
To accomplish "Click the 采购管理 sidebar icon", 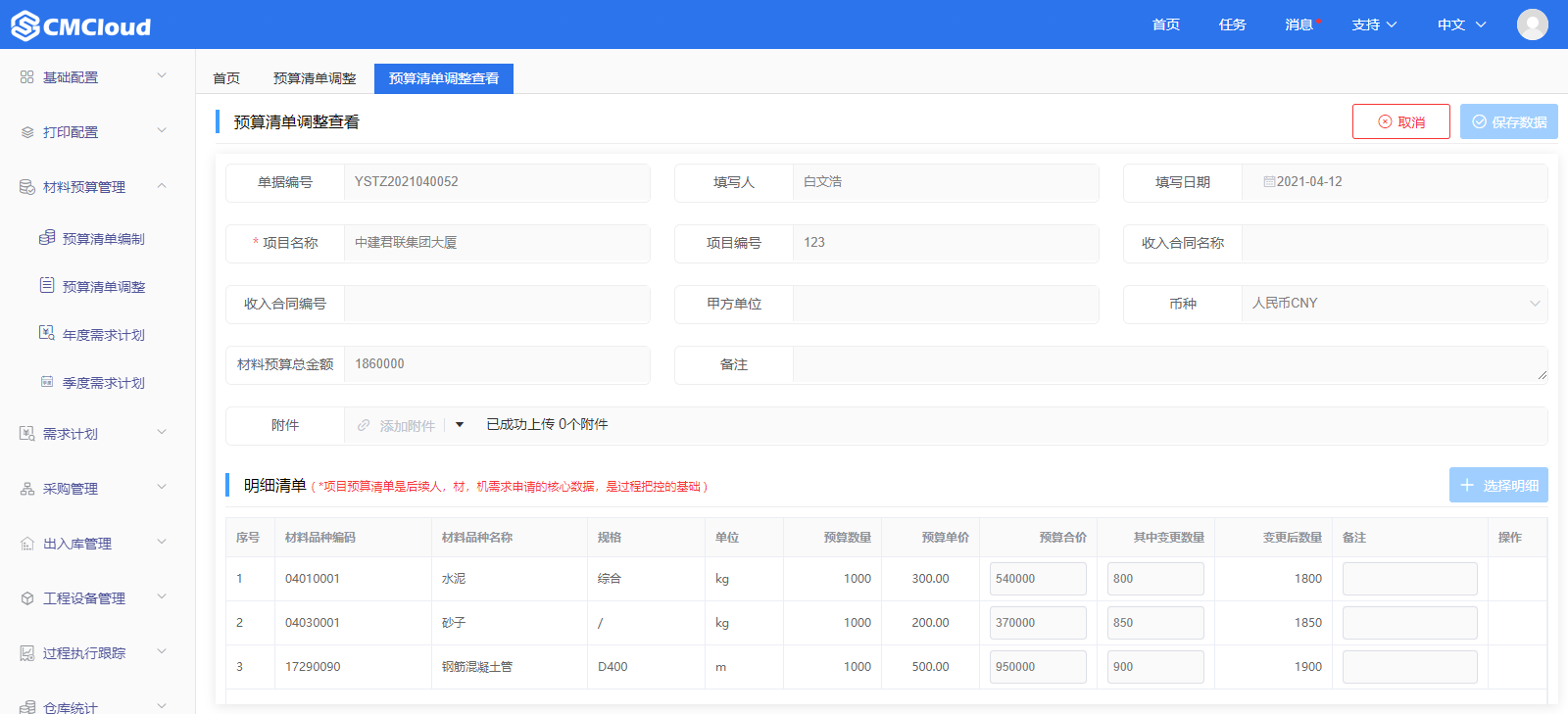I will pos(27,489).
